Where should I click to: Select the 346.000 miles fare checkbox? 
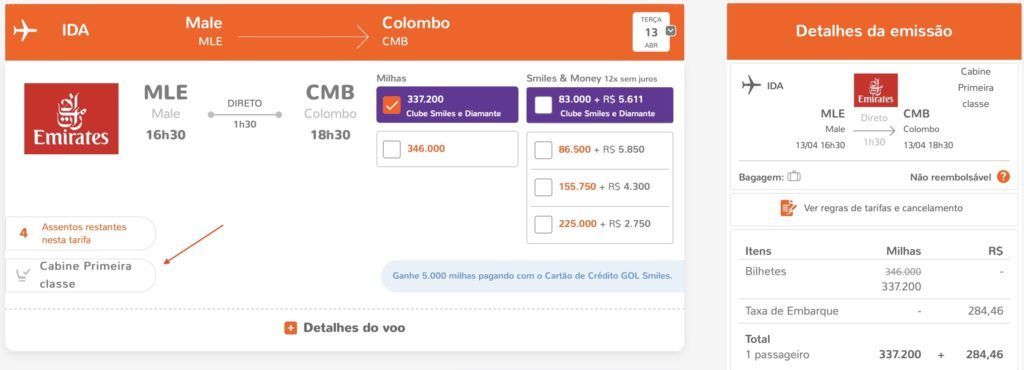click(x=392, y=149)
